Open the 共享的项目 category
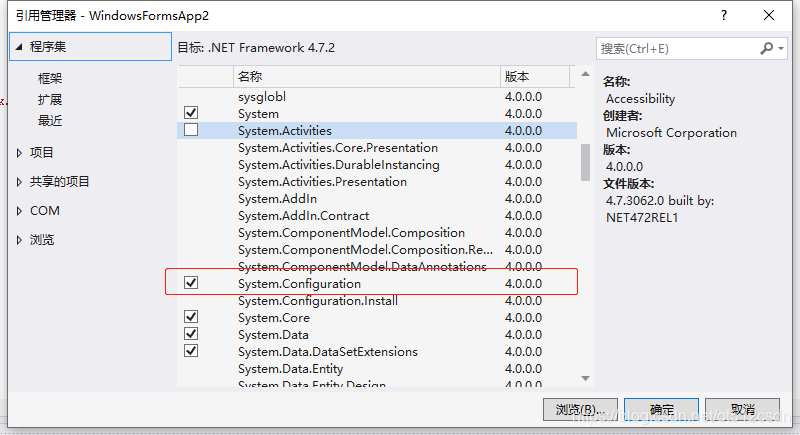Image resolution: width=800 pixels, height=435 pixels. (60, 182)
